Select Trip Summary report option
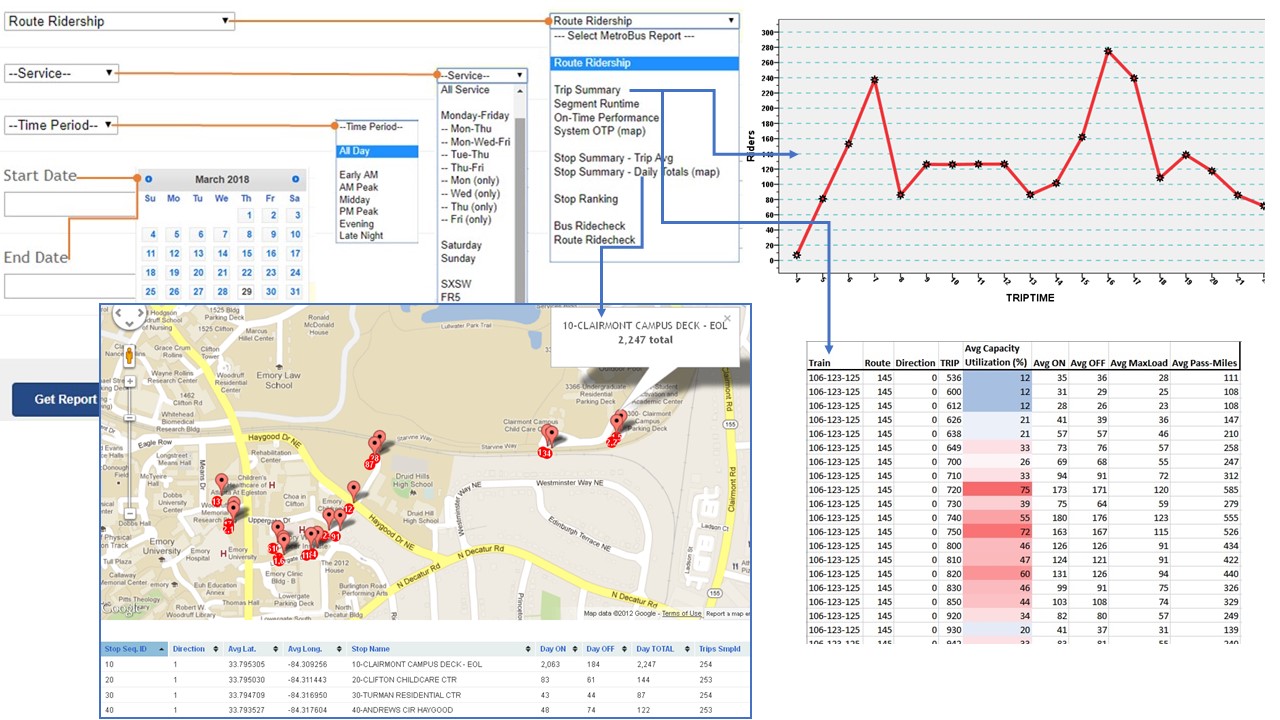1280x720 pixels. (x=588, y=90)
